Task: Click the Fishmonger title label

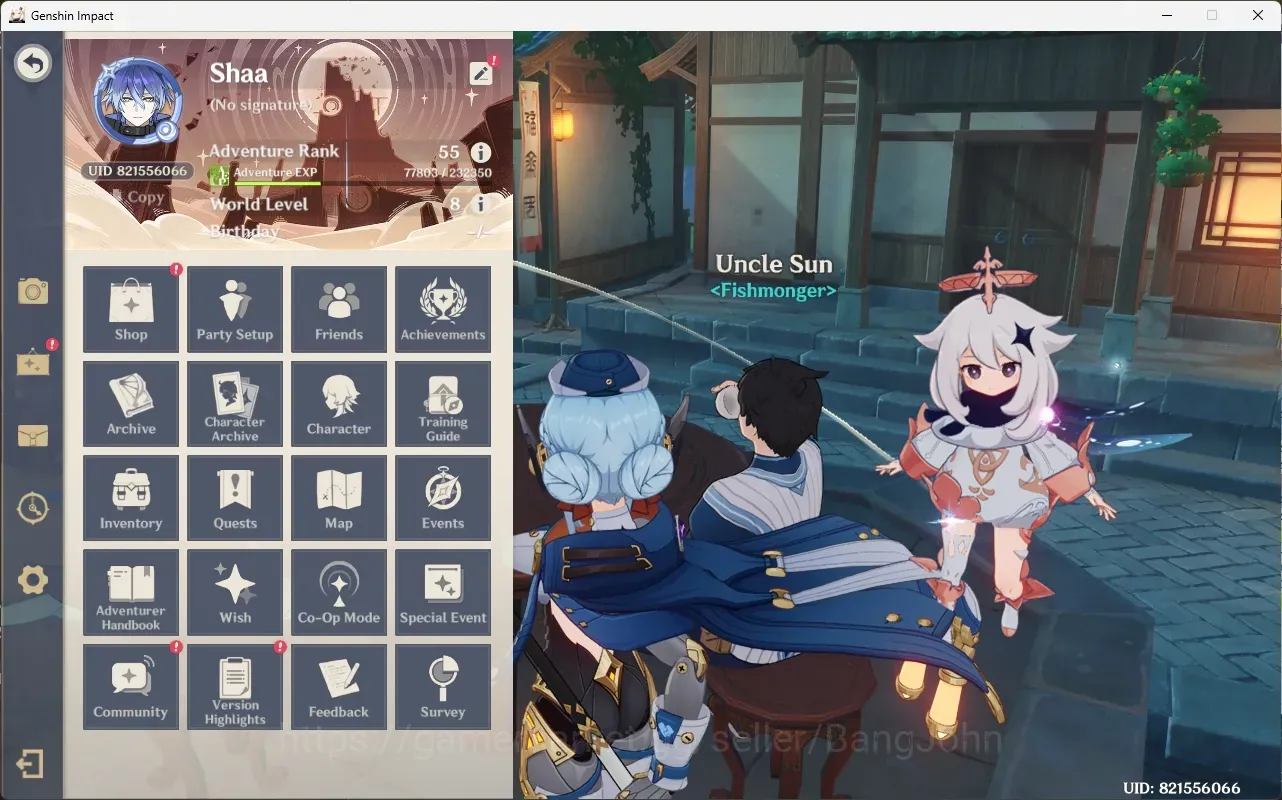Action: coord(773,291)
